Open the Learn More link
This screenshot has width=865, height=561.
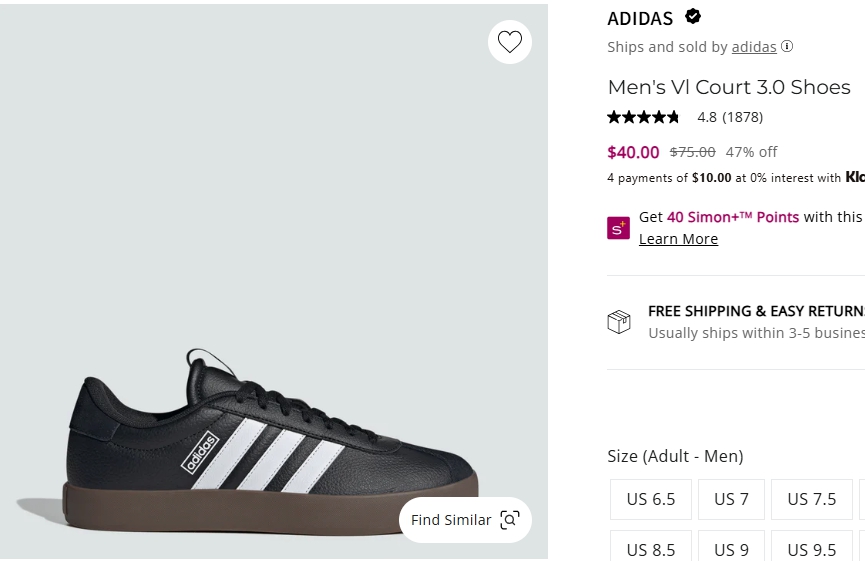679,239
